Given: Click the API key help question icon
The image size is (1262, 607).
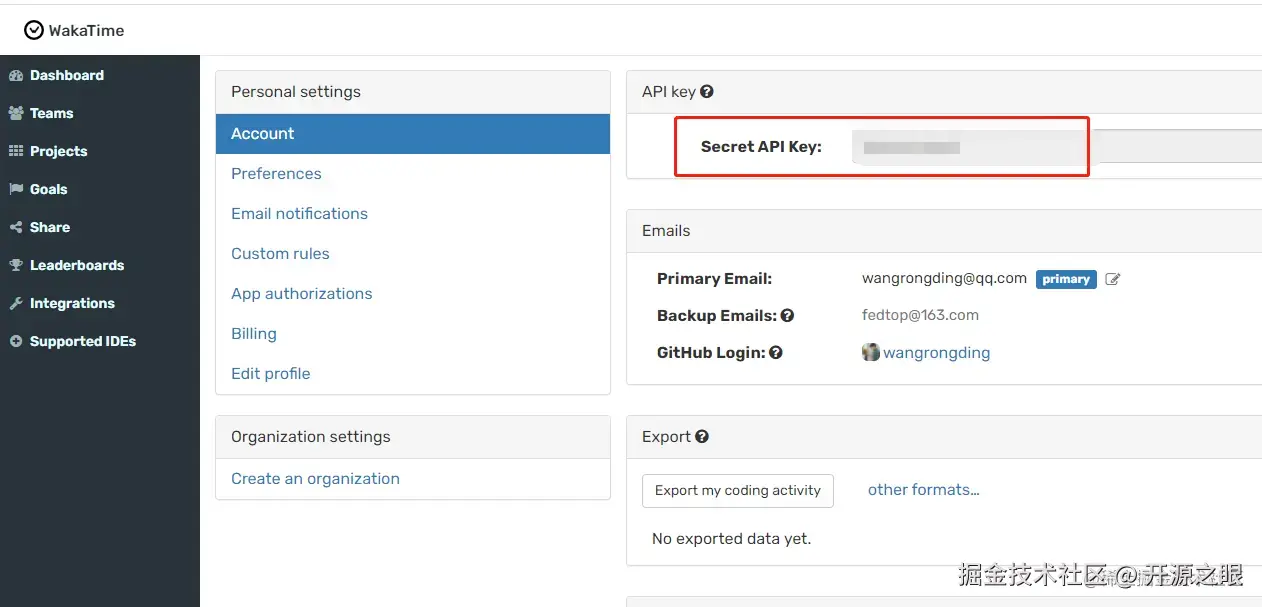Looking at the screenshot, I should pos(707,92).
